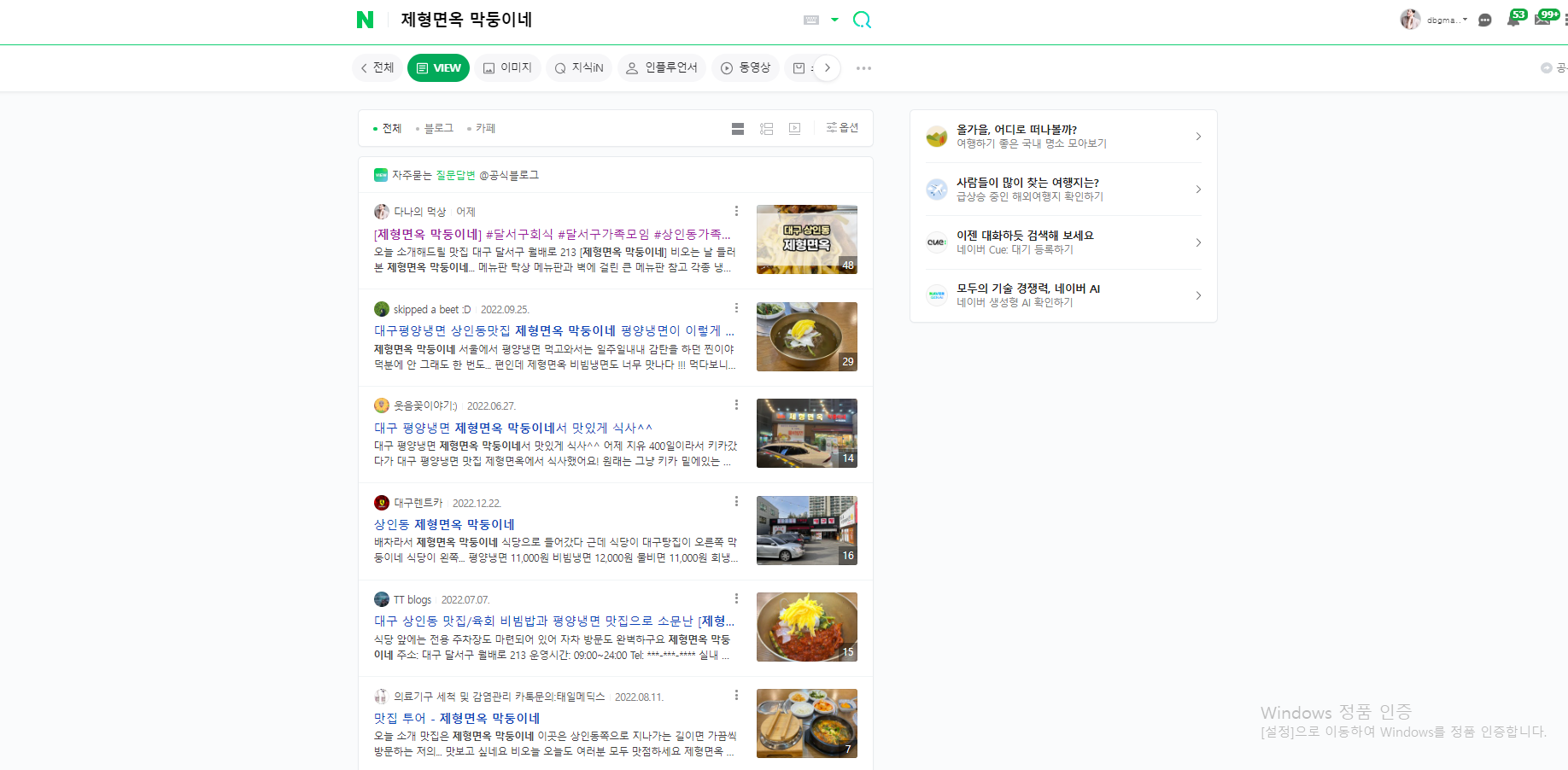Open TT blogs author name
Image resolution: width=1568 pixels, height=770 pixels.
tap(412, 599)
